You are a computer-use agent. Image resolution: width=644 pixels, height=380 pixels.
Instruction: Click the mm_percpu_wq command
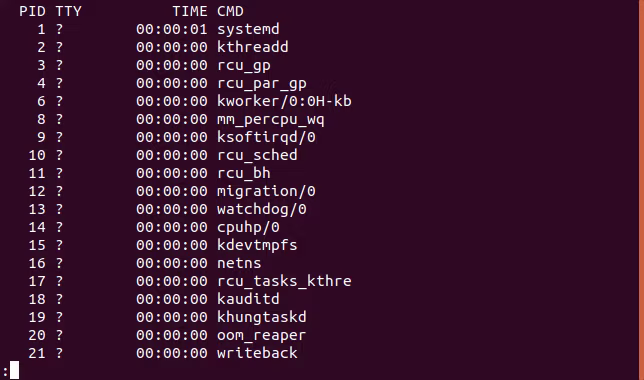tap(271, 120)
